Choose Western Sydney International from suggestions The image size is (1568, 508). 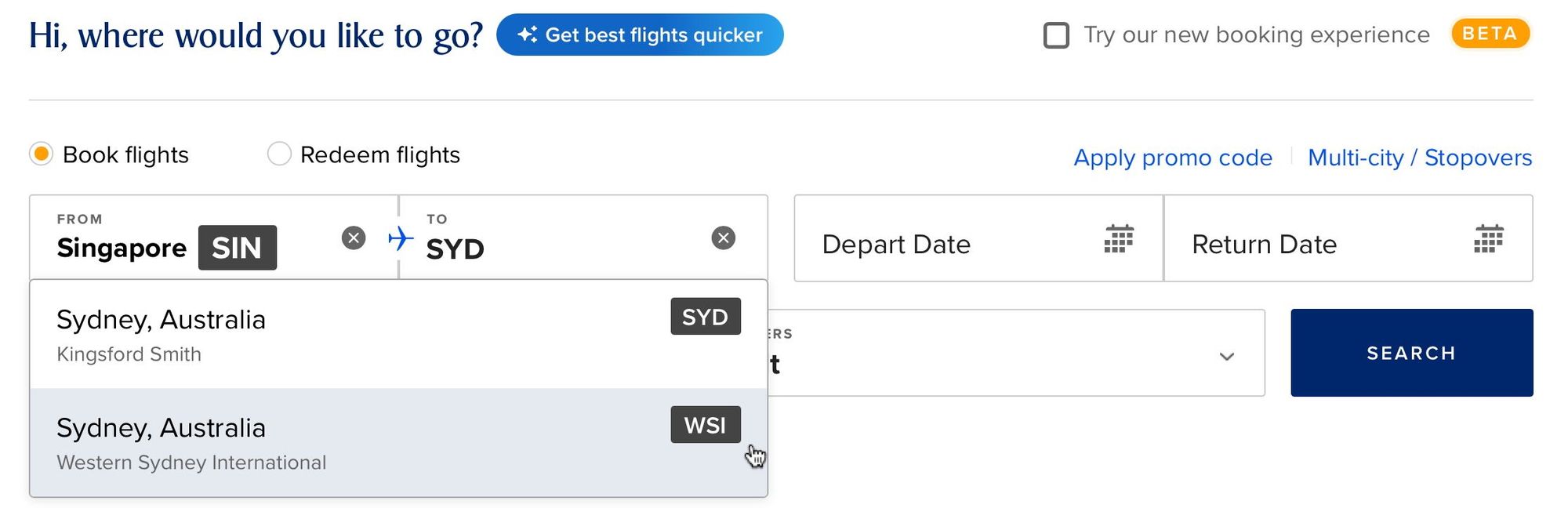(398, 442)
